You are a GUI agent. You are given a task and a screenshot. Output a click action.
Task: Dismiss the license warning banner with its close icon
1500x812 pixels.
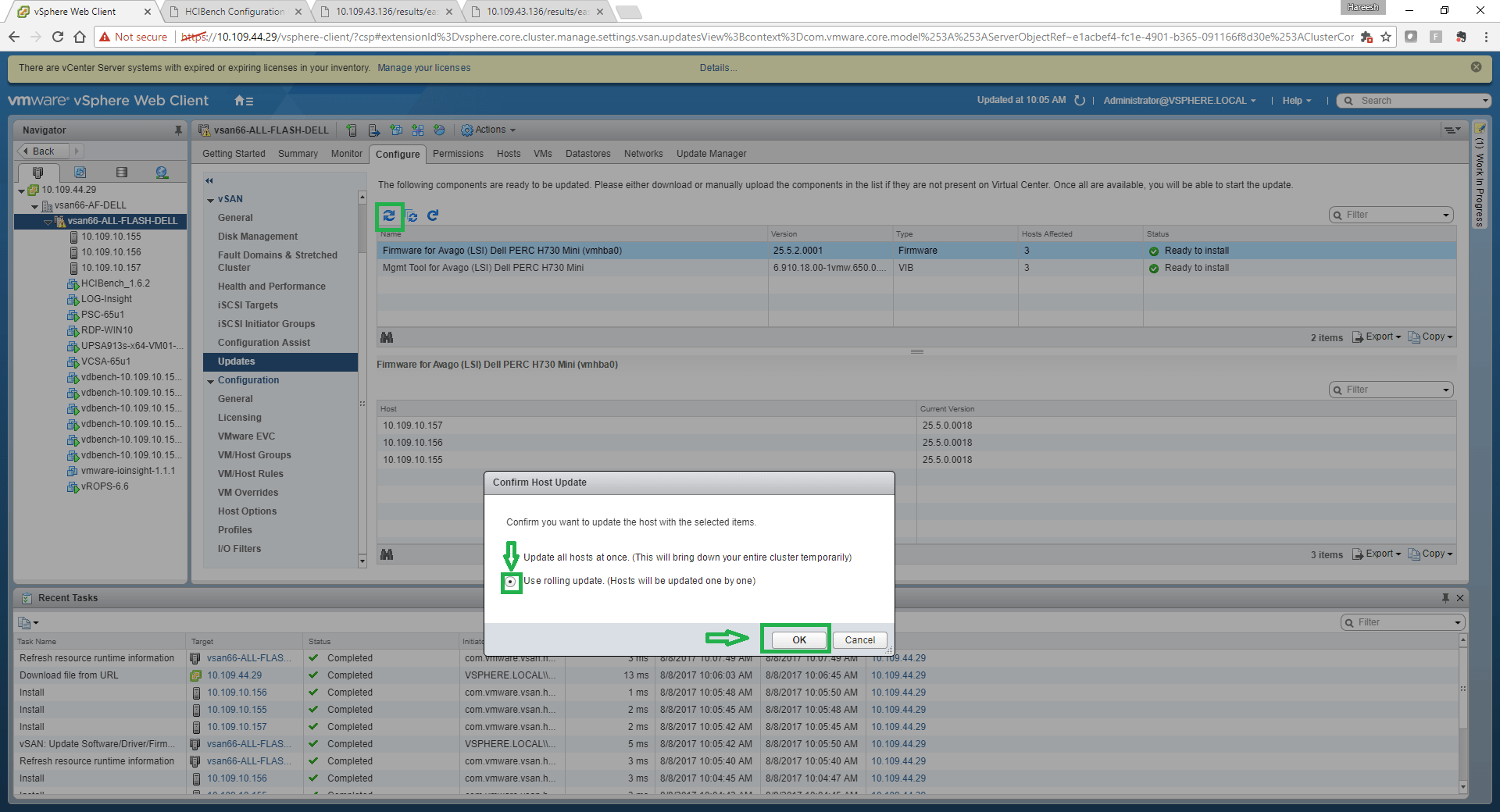coord(1476,67)
